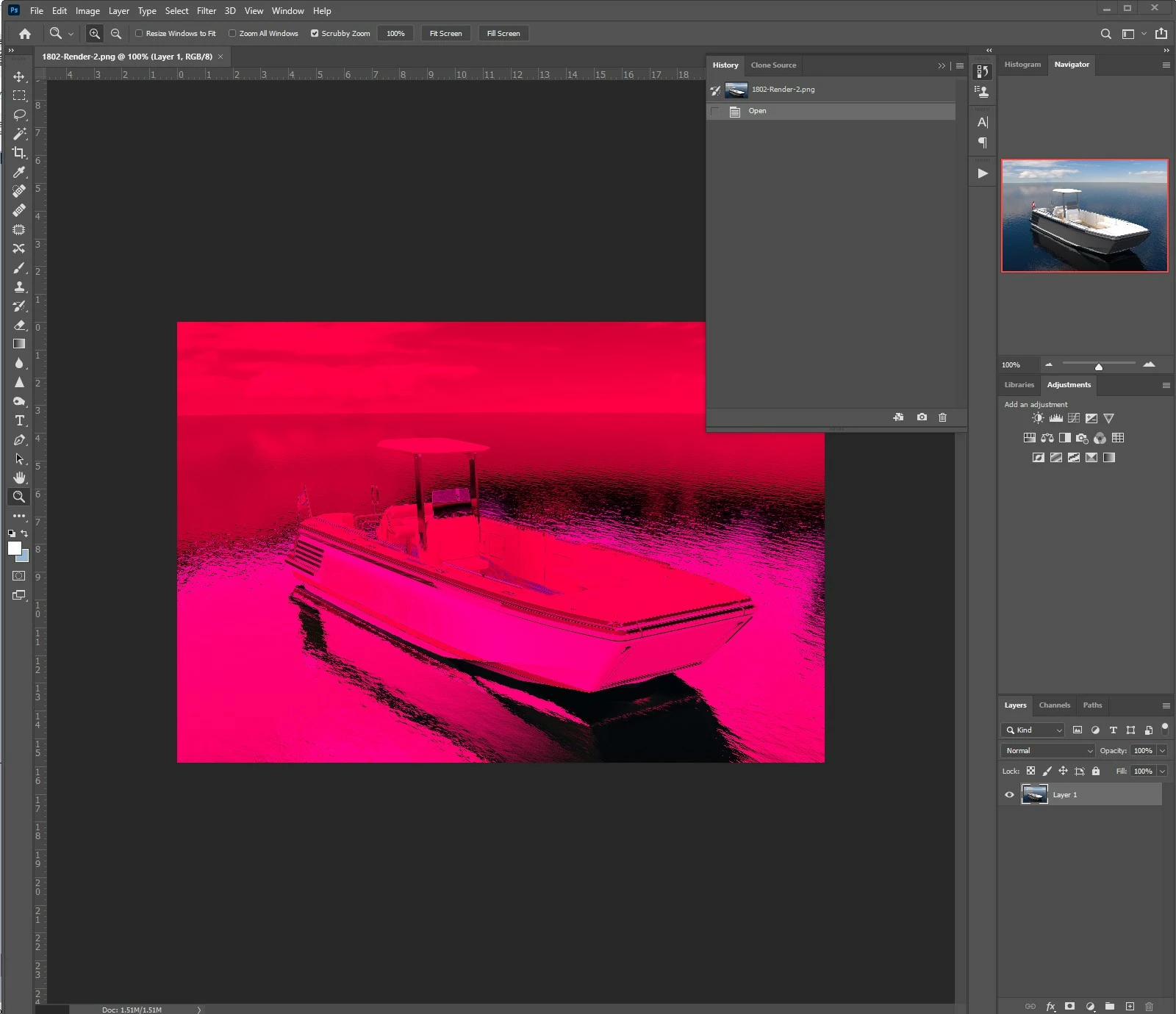This screenshot has height=1014, width=1176.
Task: Open the Kind layer filter dropdown
Action: click(x=1032, y=730)
